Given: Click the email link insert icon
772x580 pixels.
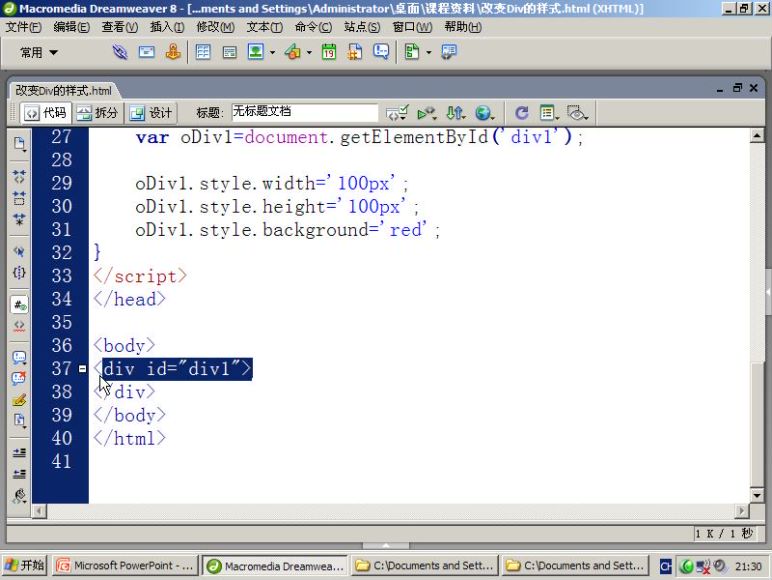Looking at the screenshot, I should coord(147,52).
